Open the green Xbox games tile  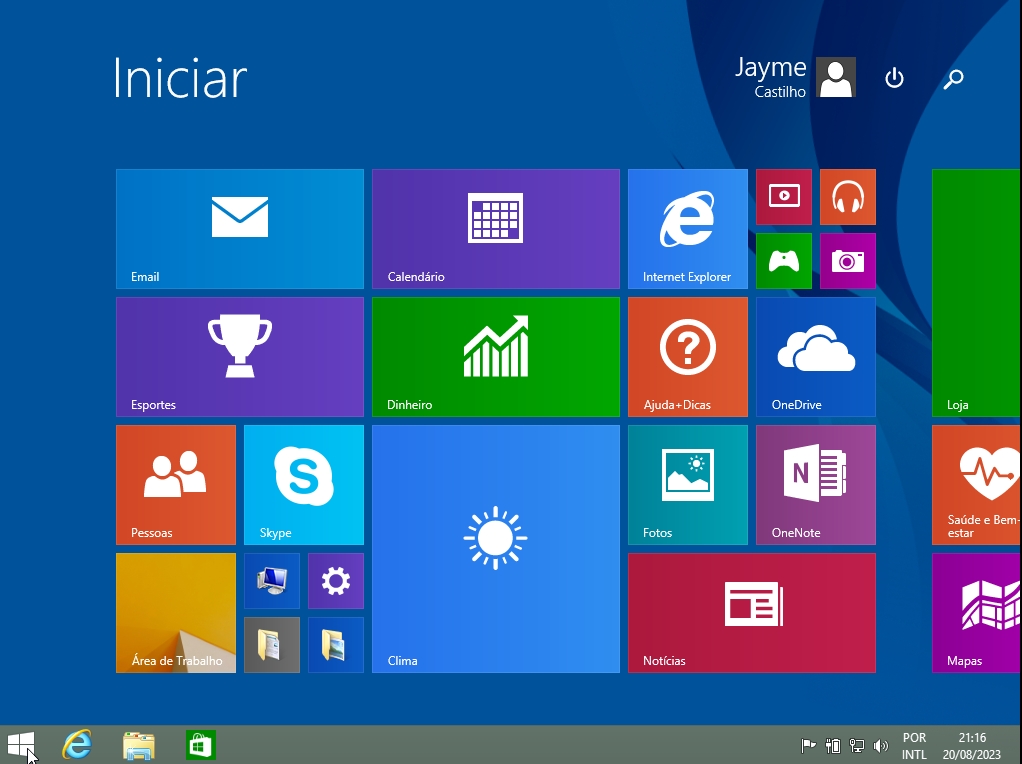tap(783, 261)
